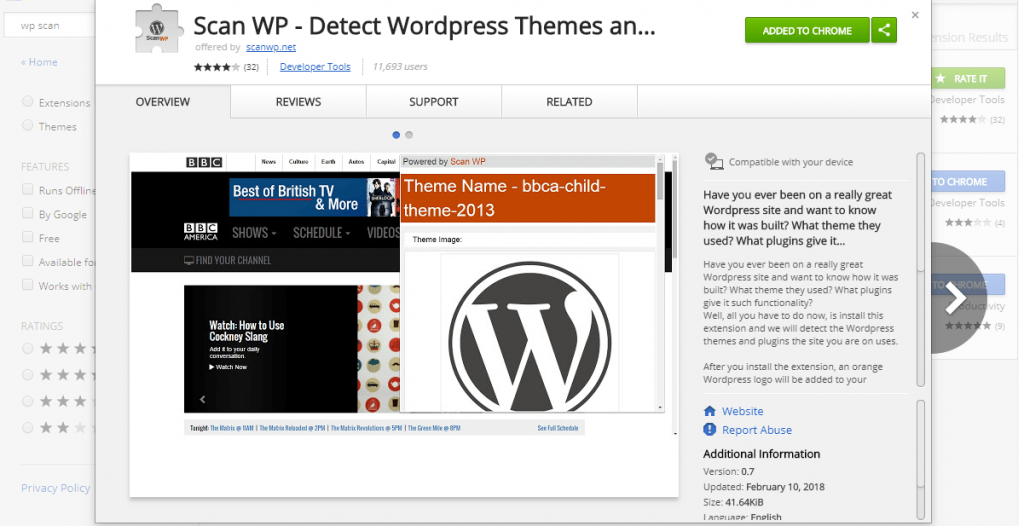This screenshot has width=1024, height=526.
Task: Click the green share icon button
Action: (884, 30)
